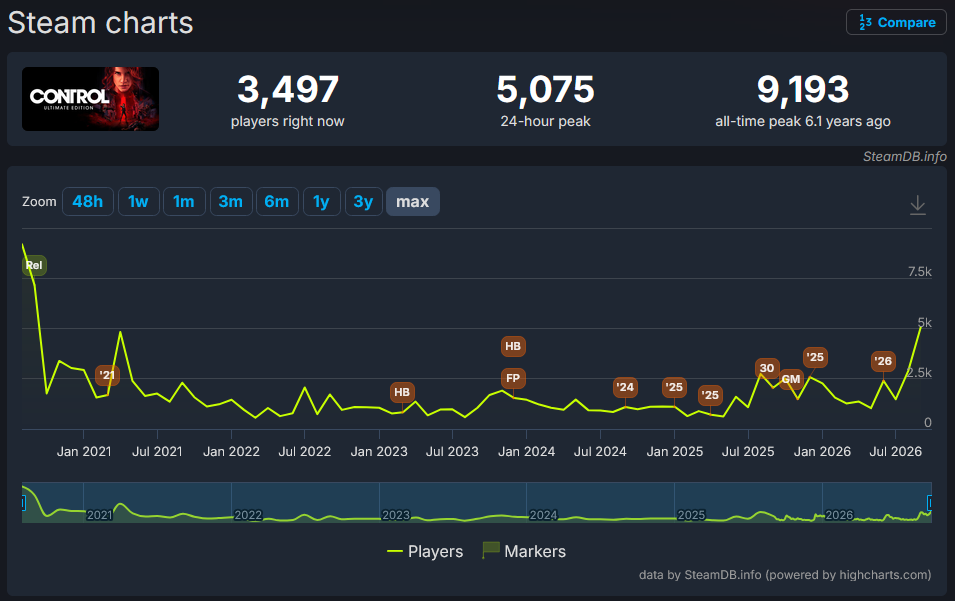Screen dimensions: 955x601
Task: Click the FP marker near Jan 2024
Action: (513, 378)
